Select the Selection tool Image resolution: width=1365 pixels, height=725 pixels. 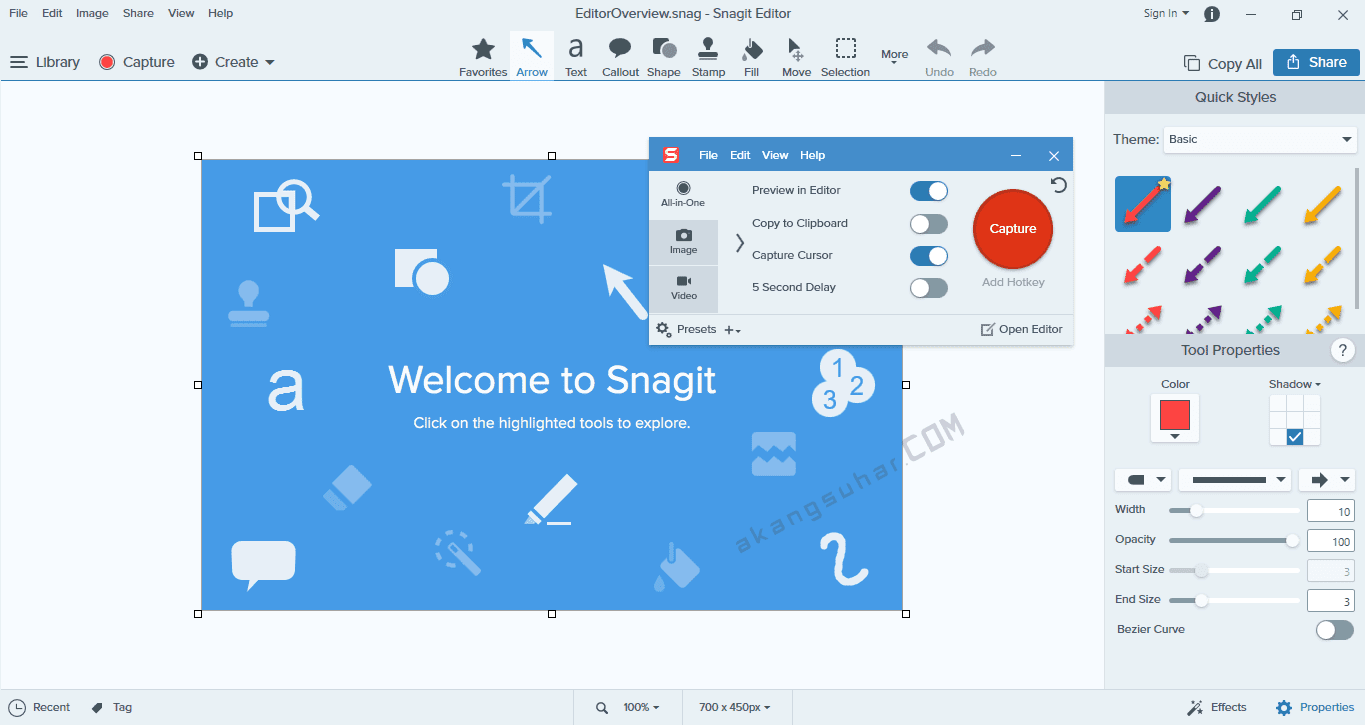pos(845,57)
